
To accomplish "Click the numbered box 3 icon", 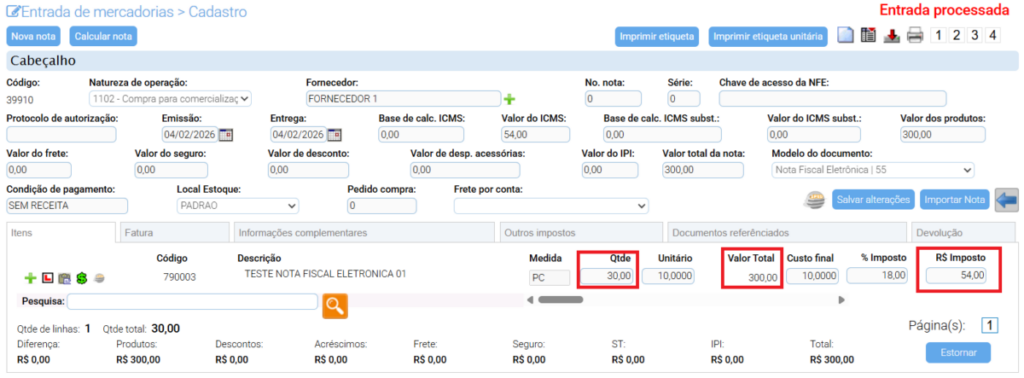I will coord(974,35).
